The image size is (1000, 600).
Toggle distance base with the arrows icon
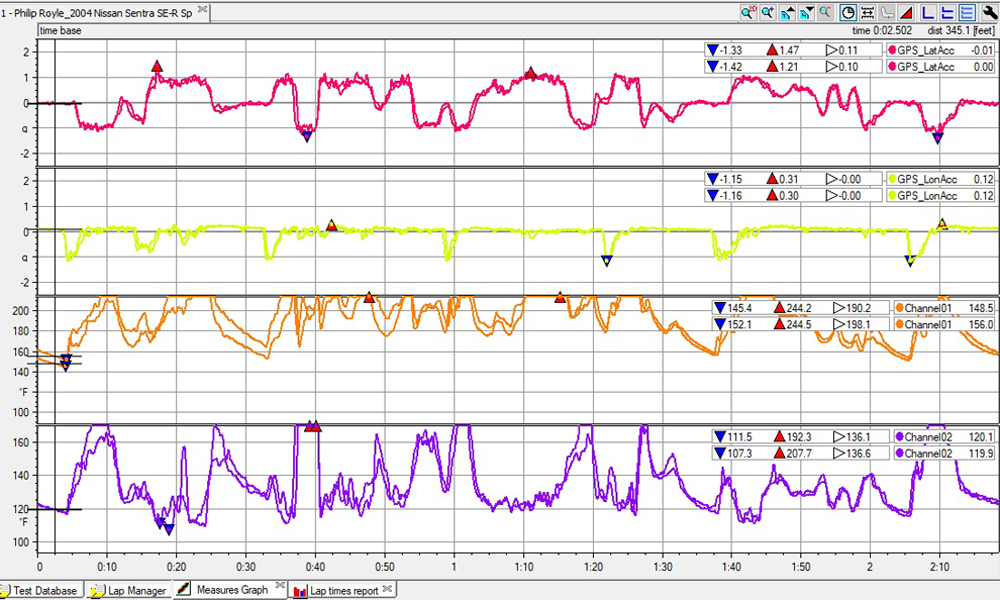(x=867, y=13)
